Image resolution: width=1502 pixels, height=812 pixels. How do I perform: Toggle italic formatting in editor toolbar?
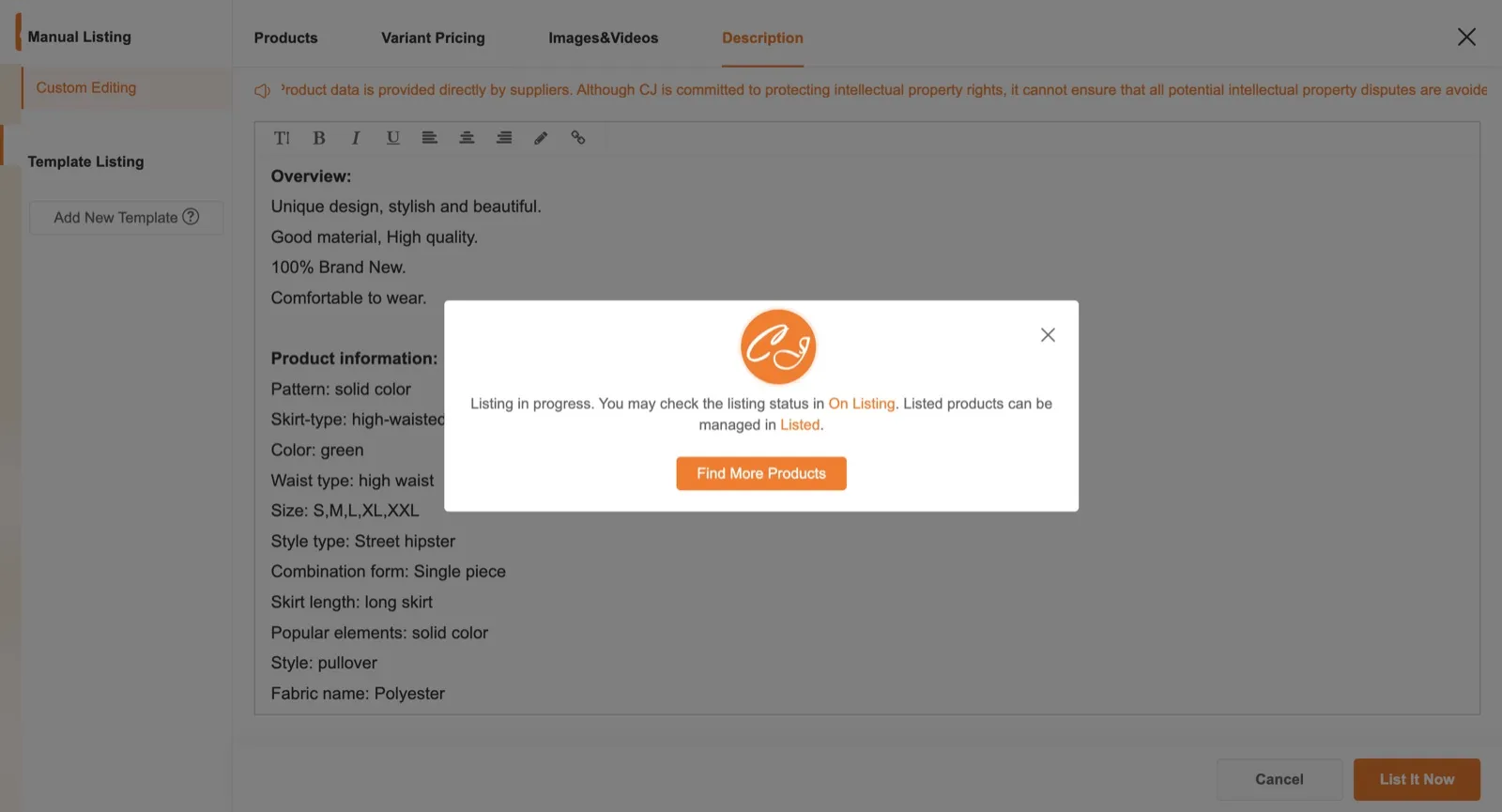tap(356, 138)
